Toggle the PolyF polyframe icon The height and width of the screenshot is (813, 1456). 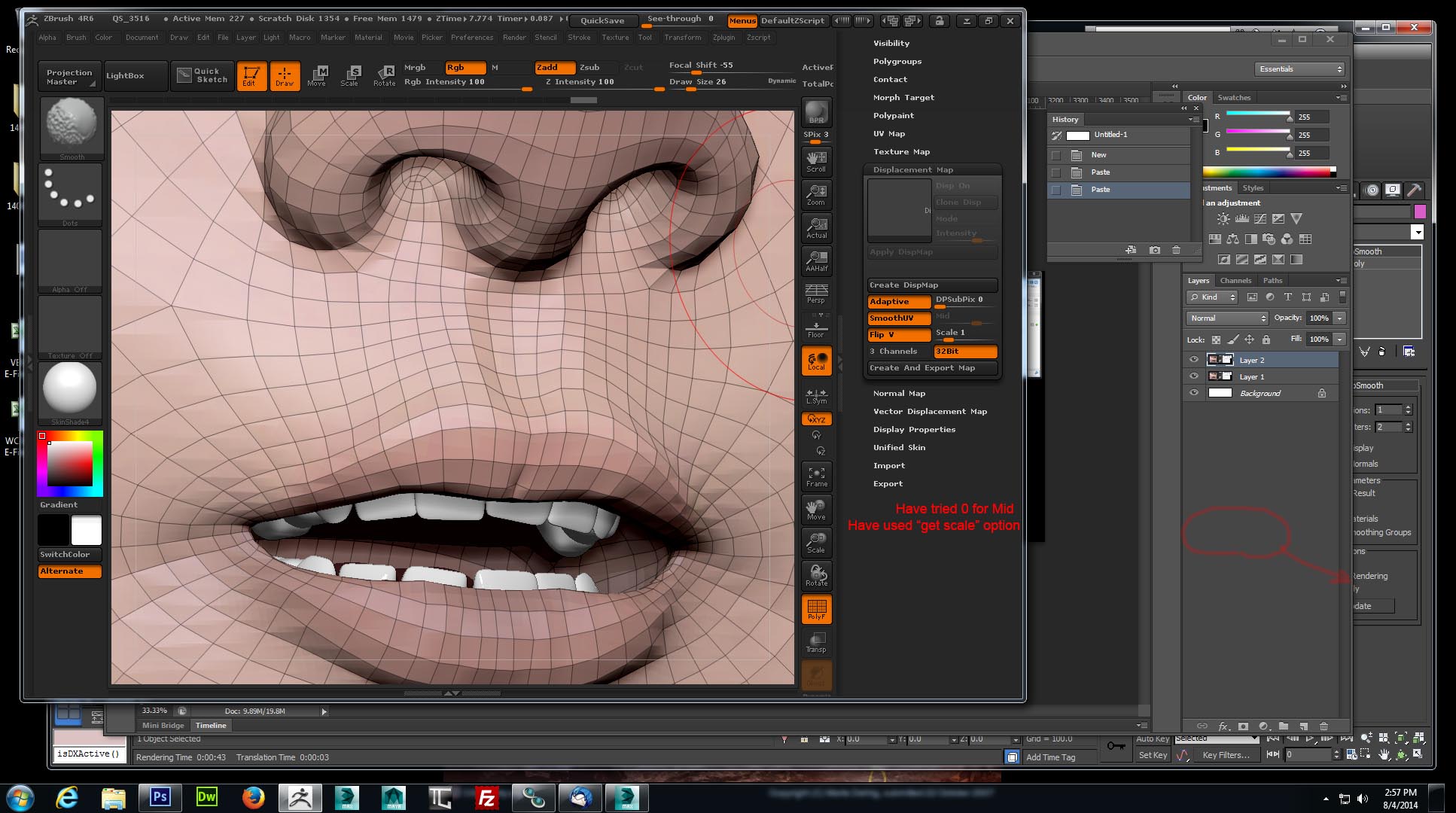point(816,609)
